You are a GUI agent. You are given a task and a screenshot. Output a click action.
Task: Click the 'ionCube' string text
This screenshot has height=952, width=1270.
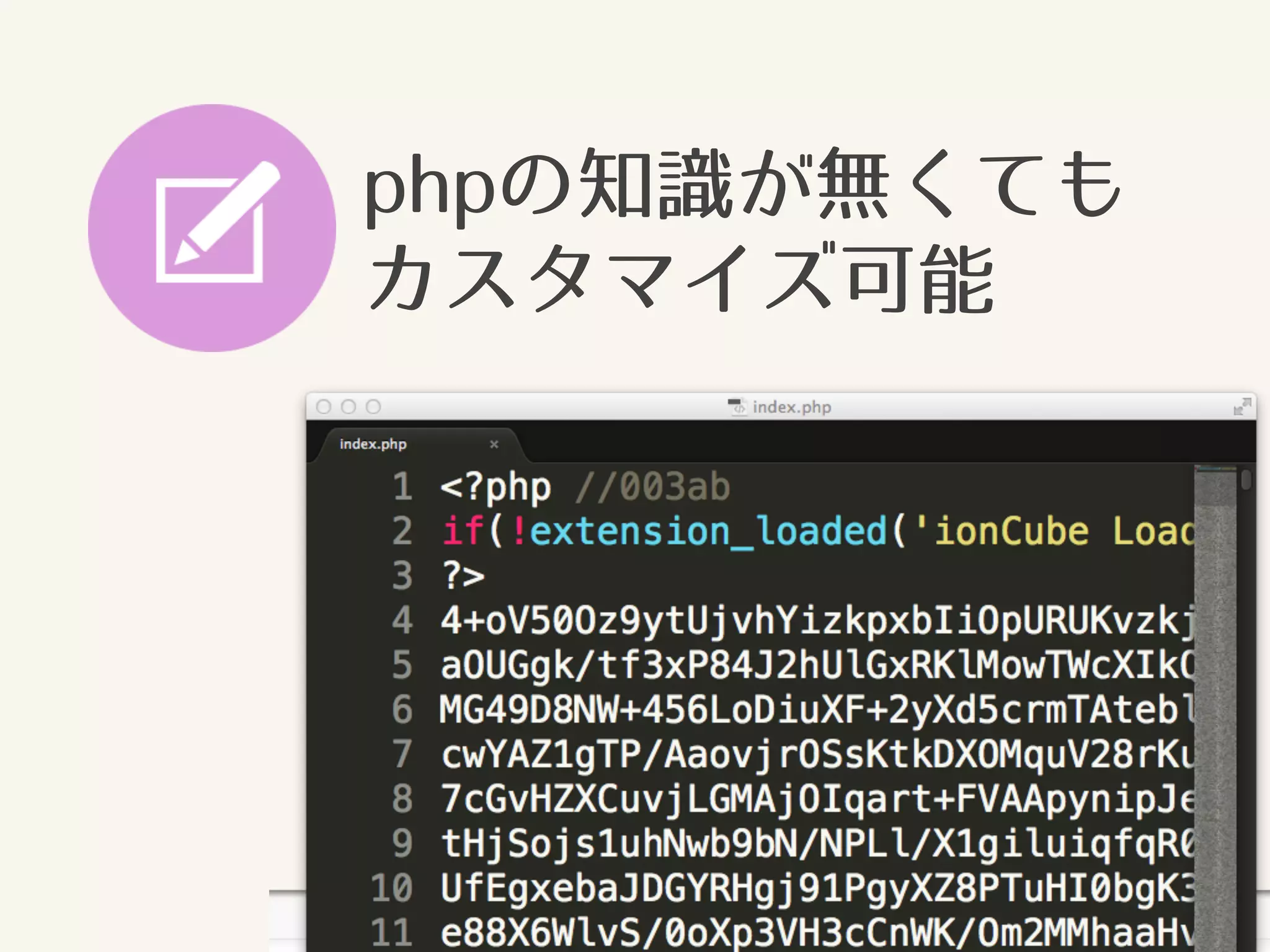[1011, 531]
